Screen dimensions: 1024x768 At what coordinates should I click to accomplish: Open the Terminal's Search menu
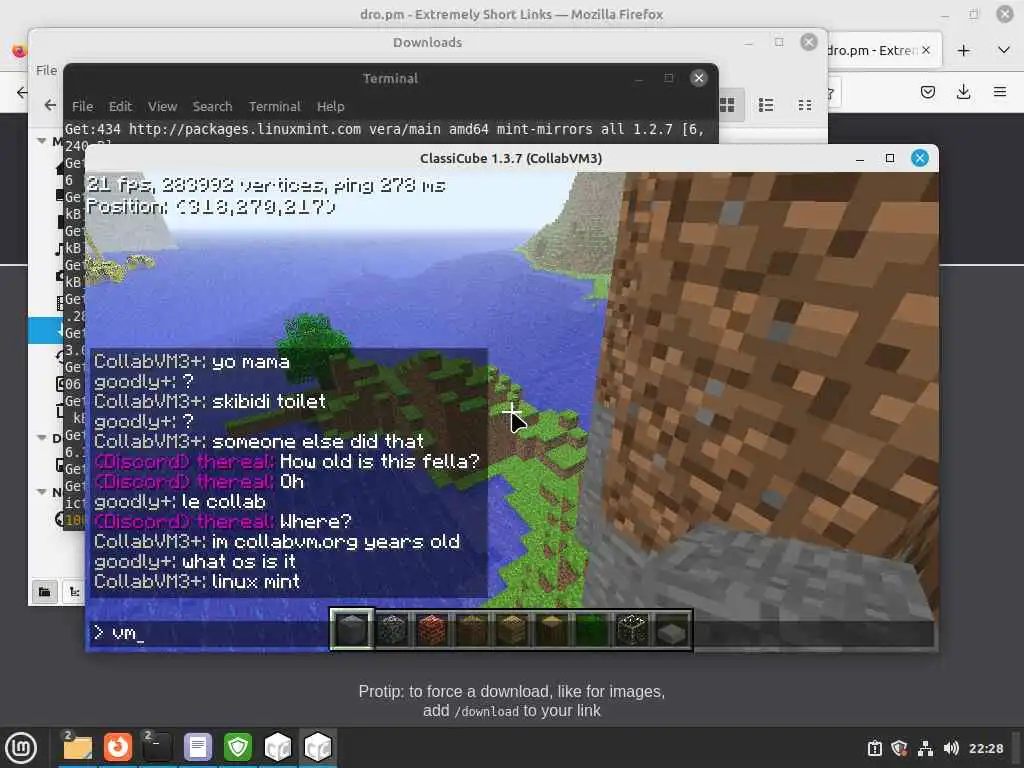212,106
